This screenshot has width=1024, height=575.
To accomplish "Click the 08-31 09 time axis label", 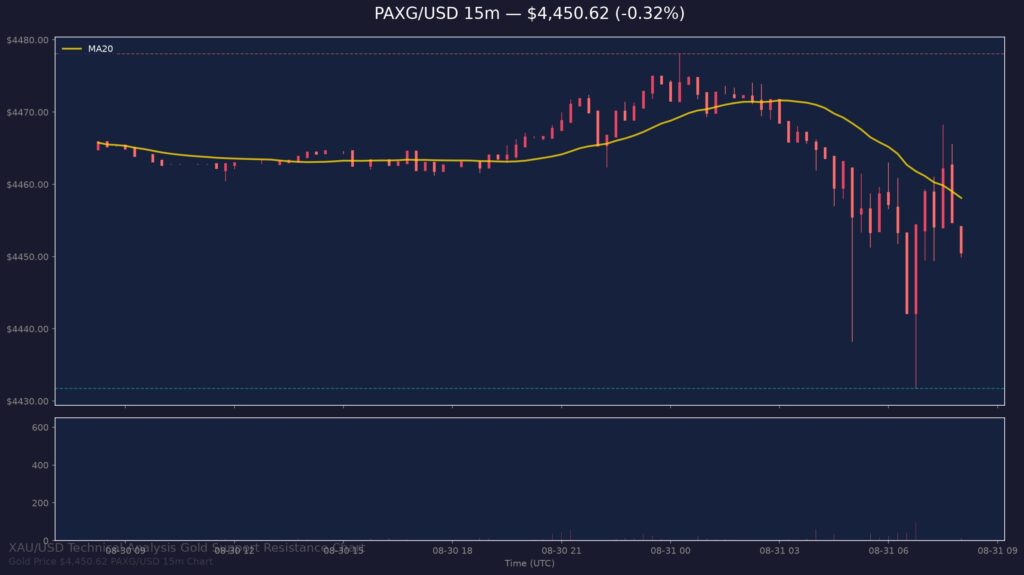I will point(997,551).
